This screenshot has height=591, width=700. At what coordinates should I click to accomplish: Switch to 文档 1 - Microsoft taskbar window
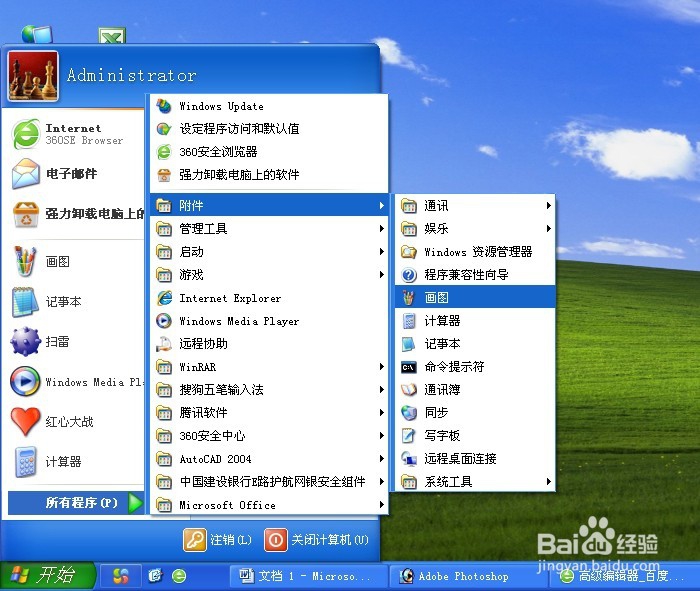[x=308, y=576]
